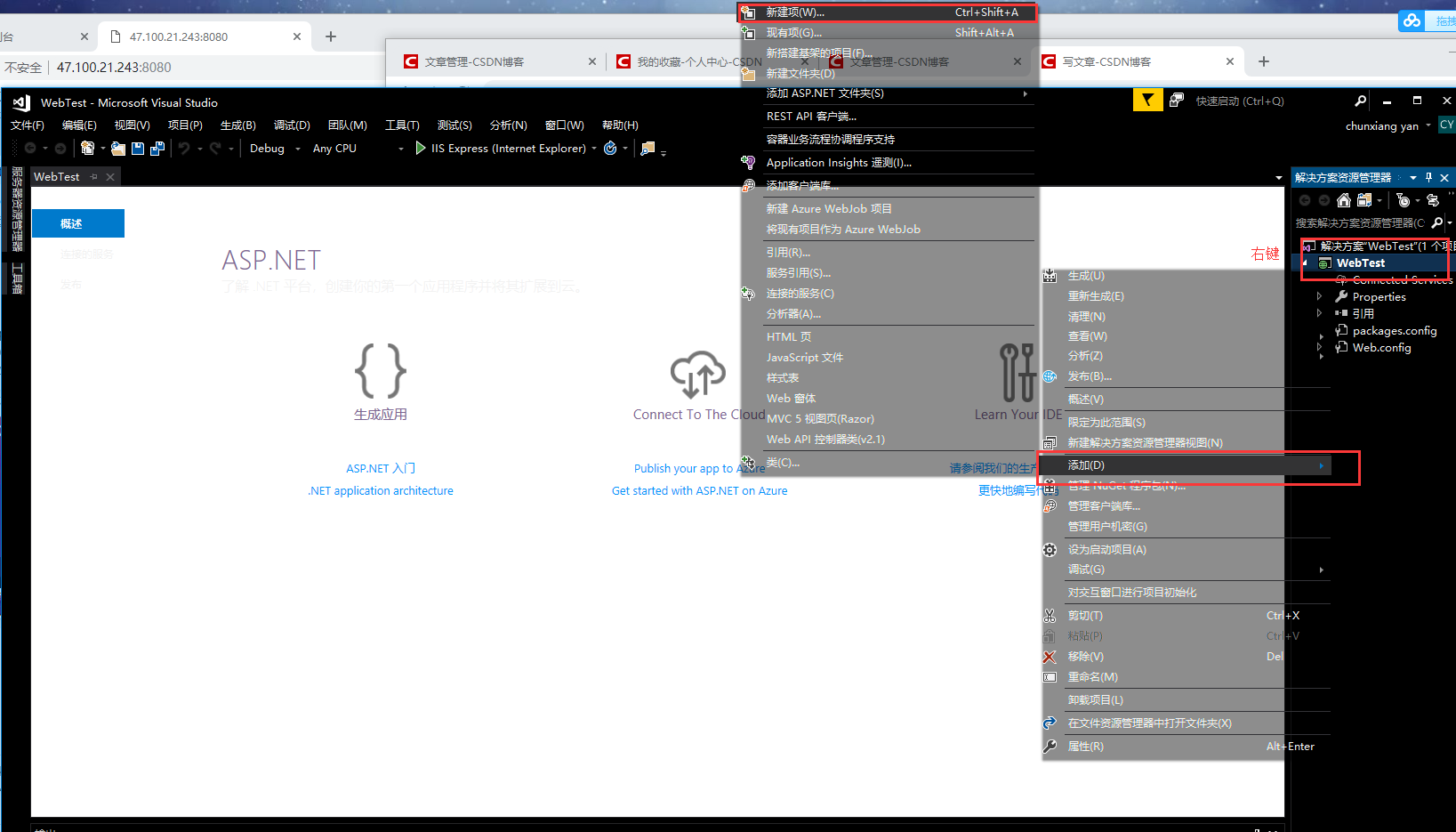Screen dimensions: 1456x832
Task: Select the 解决方案"WebTest" solution node
Action: click(1377, 246)
